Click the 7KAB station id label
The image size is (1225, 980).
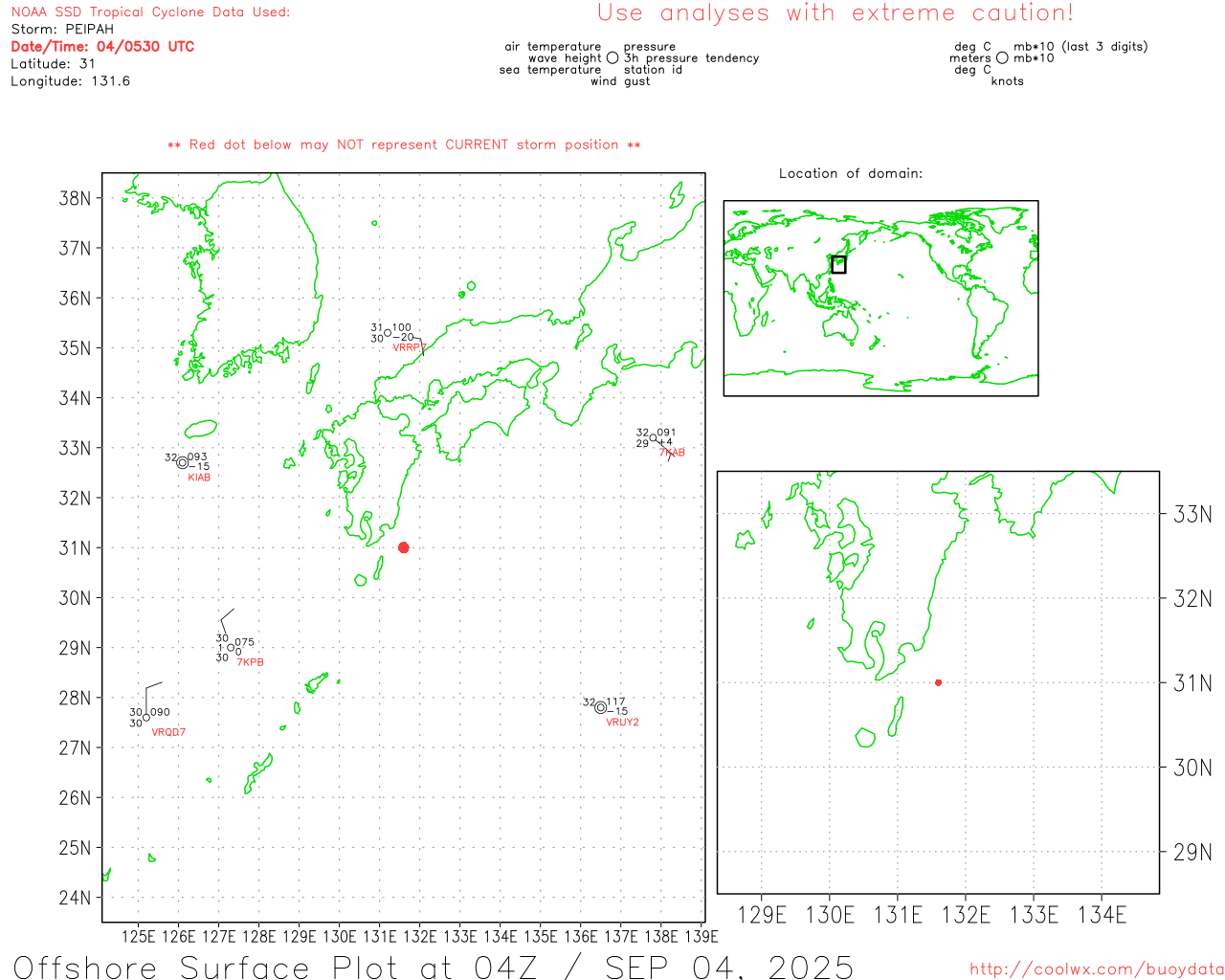[x=672, y=453]
